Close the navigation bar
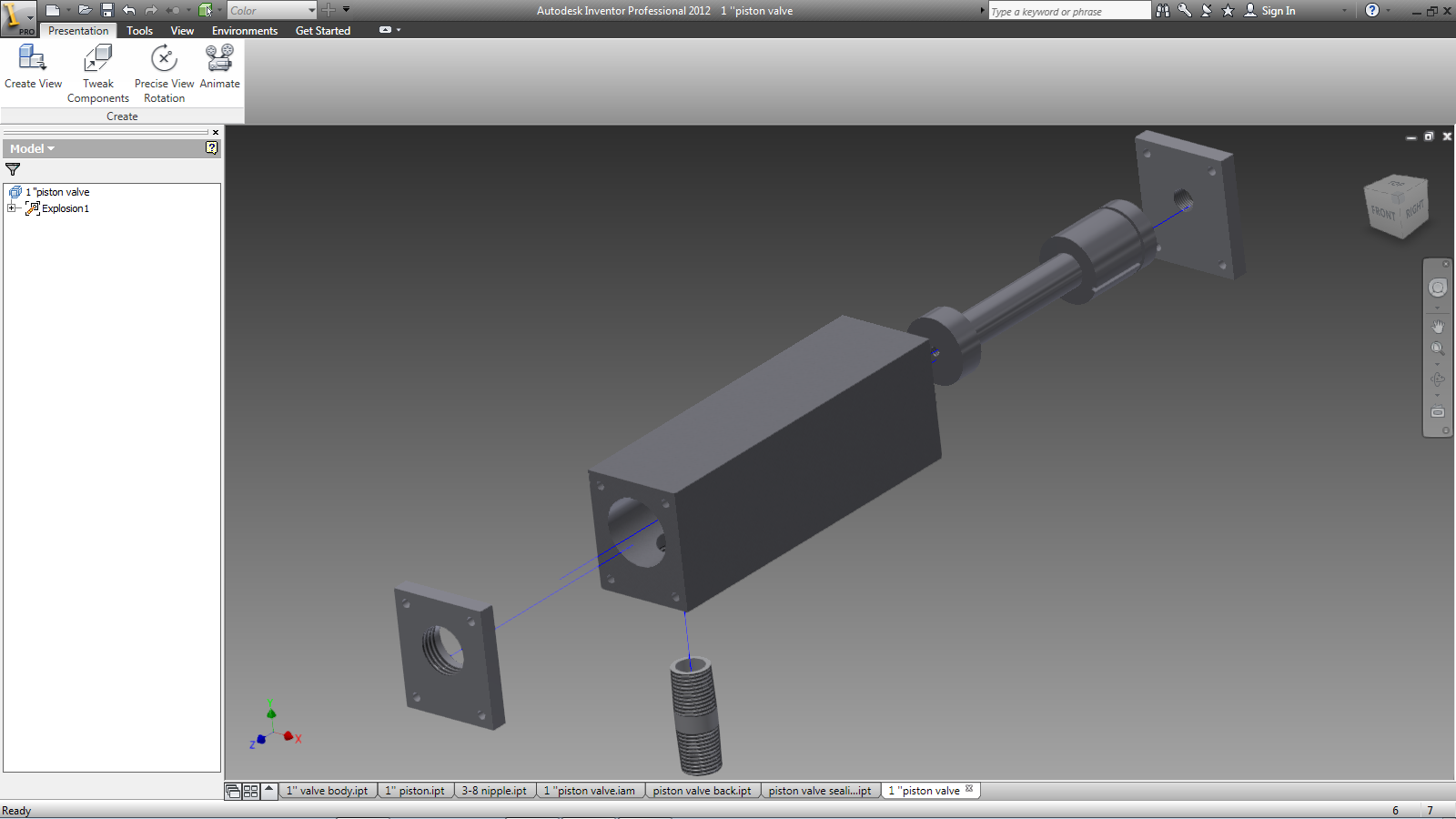 pos(1446,264)
